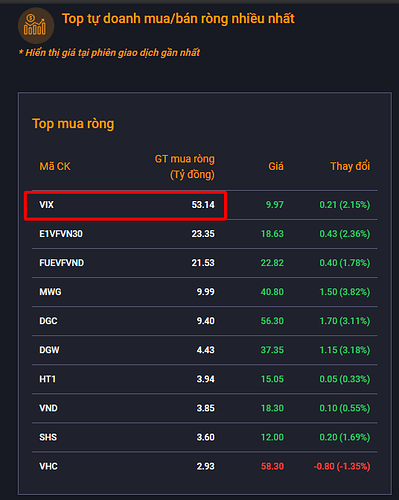This screenshot has width=399, height=500.
Task: Click the 'Thay đổi' column header
Action: 350,166
